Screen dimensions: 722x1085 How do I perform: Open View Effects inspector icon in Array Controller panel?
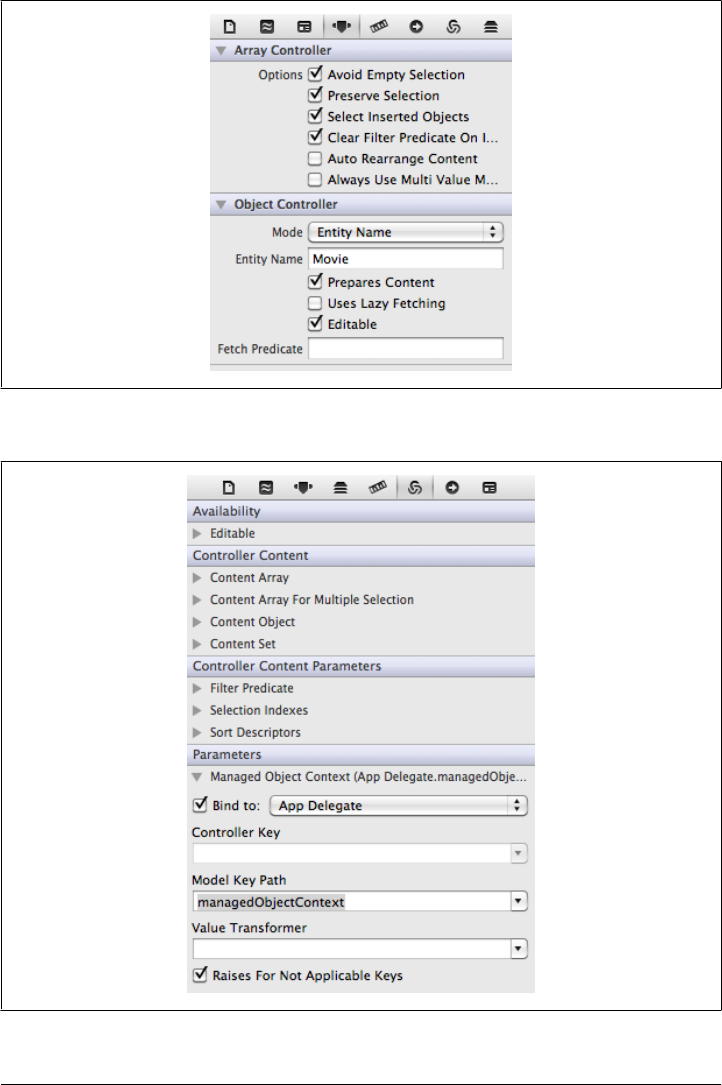tap(491, 27)
